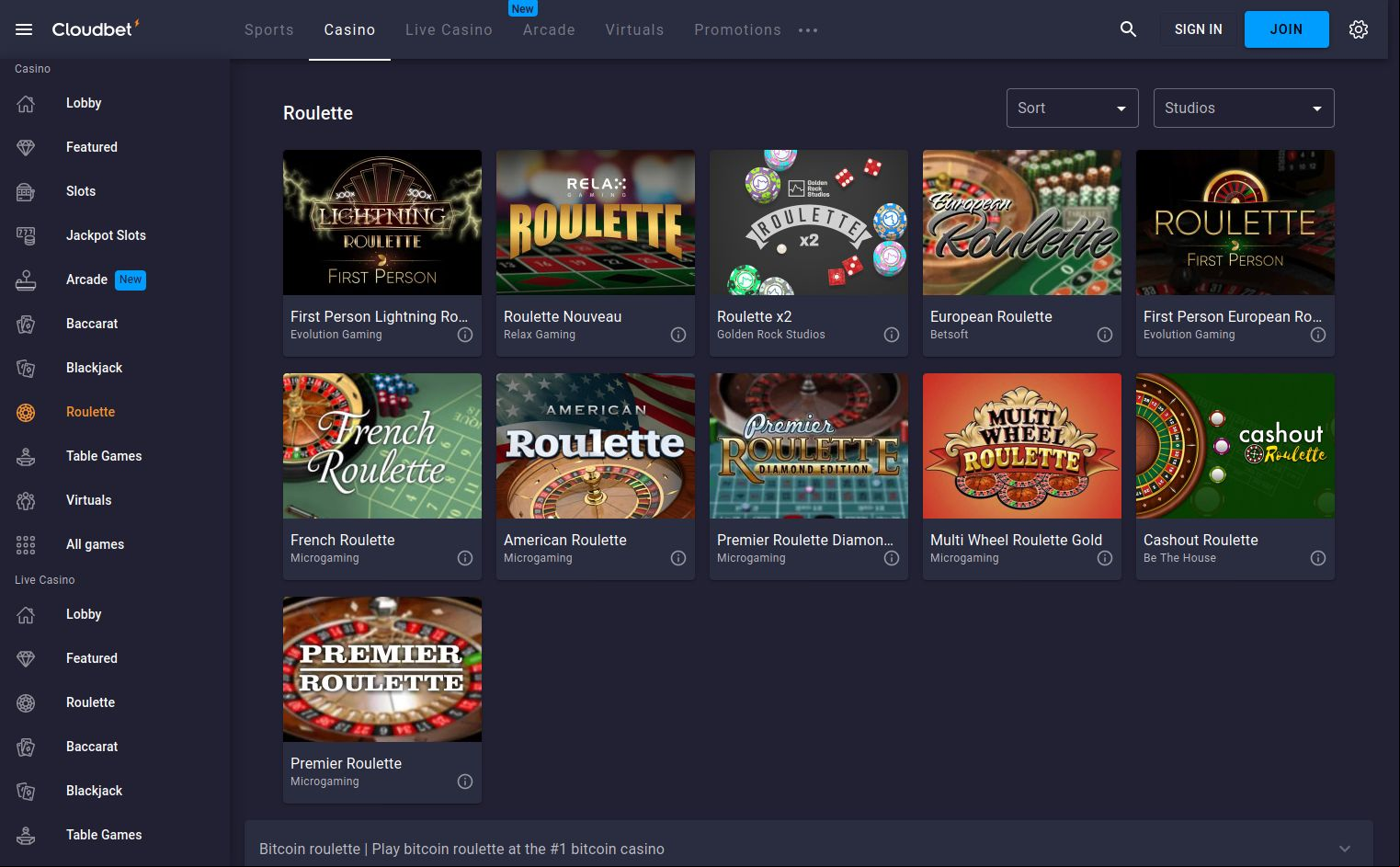Open the Studios dropdown
The width and height of the screenshot is (1400, 867).
click(1244, 108)
